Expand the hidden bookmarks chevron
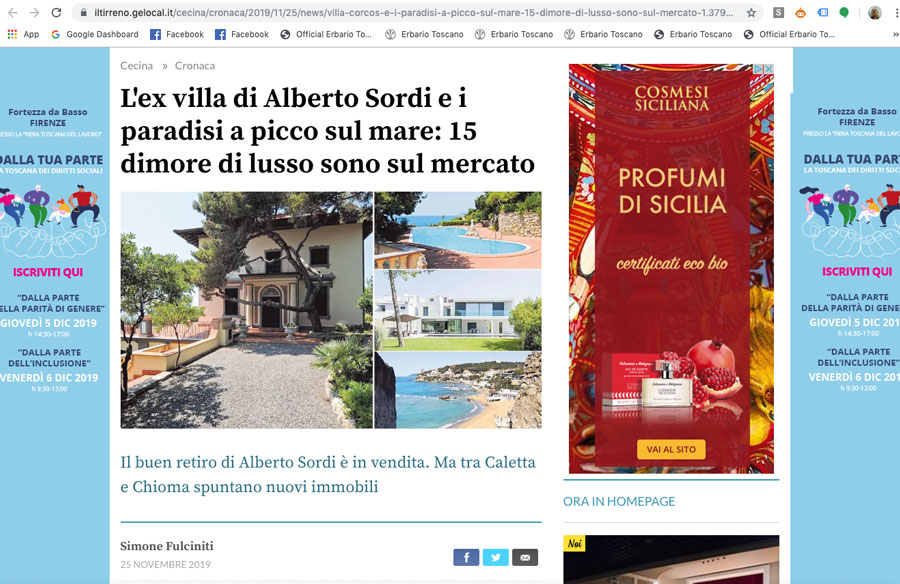The width and height of the screenshot is (900, 584). point(895,34)
